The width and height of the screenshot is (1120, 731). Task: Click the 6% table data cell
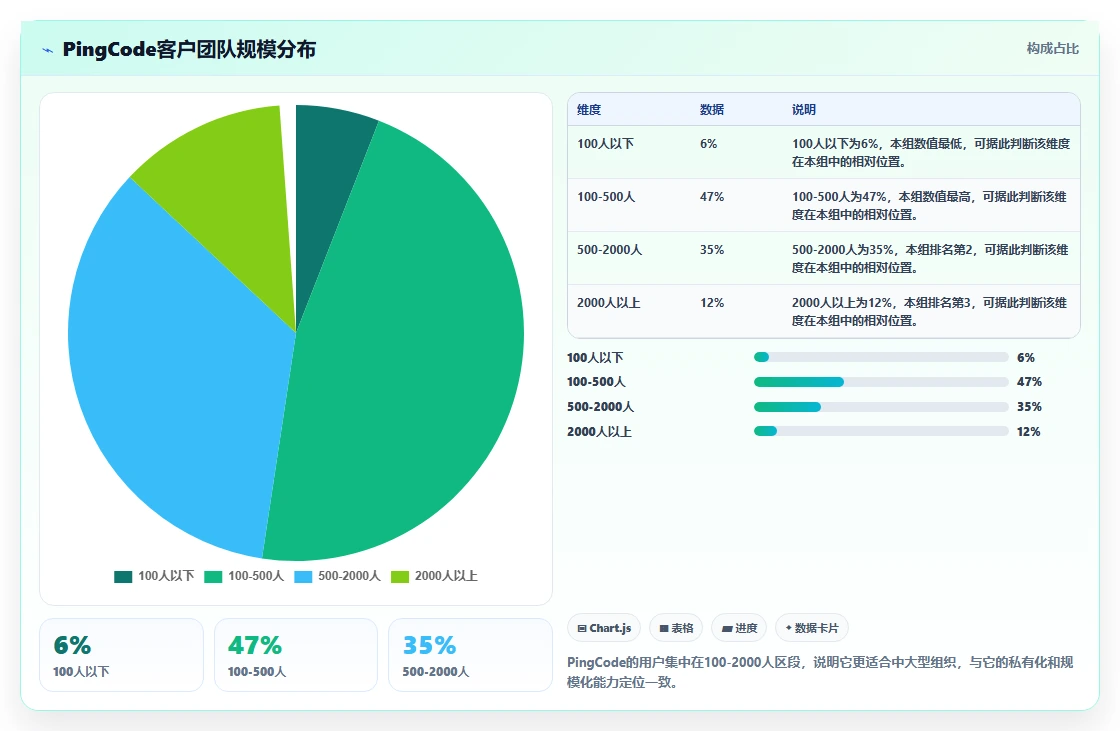point(709,144)
